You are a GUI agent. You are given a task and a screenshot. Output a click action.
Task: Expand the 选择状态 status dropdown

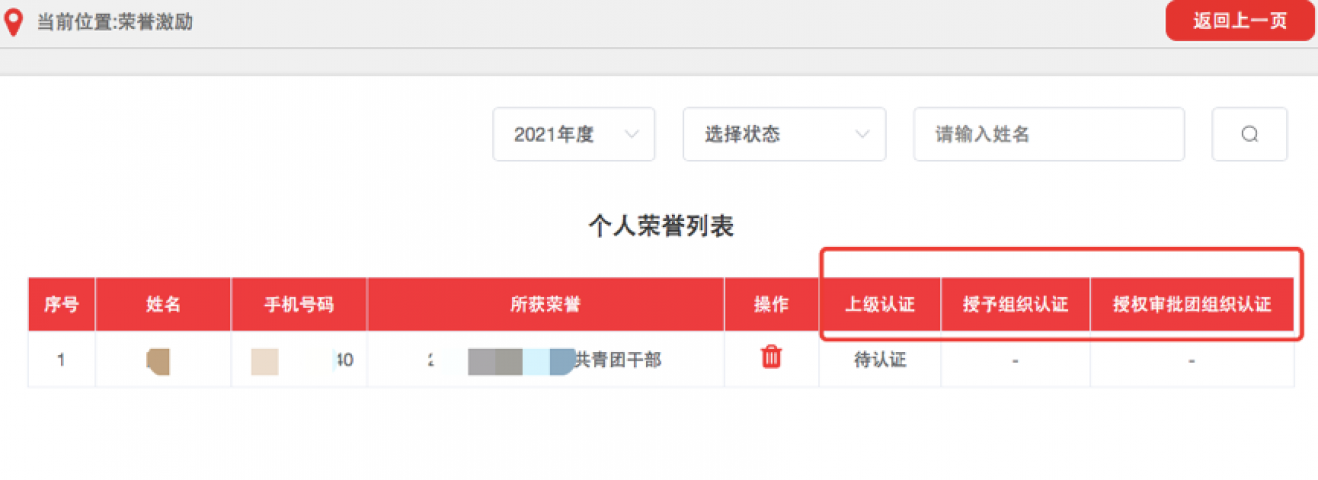pyautogui.click(x=784, y=134)
